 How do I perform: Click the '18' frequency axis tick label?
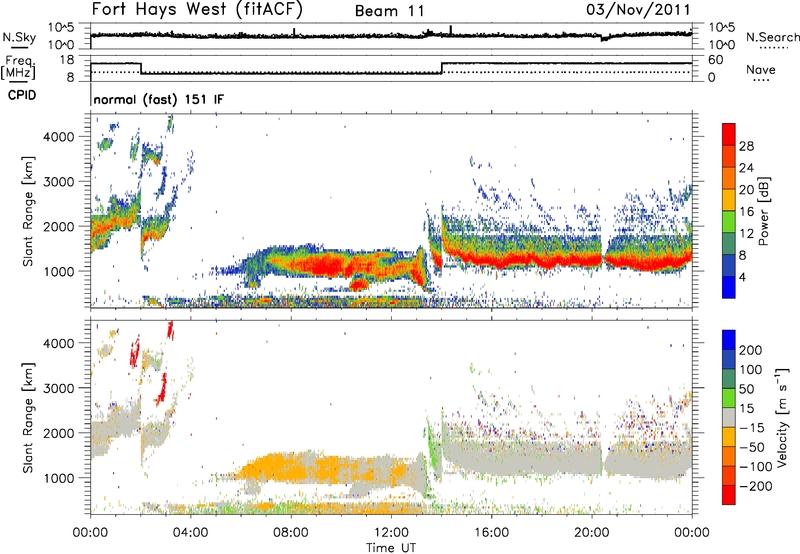67,60
